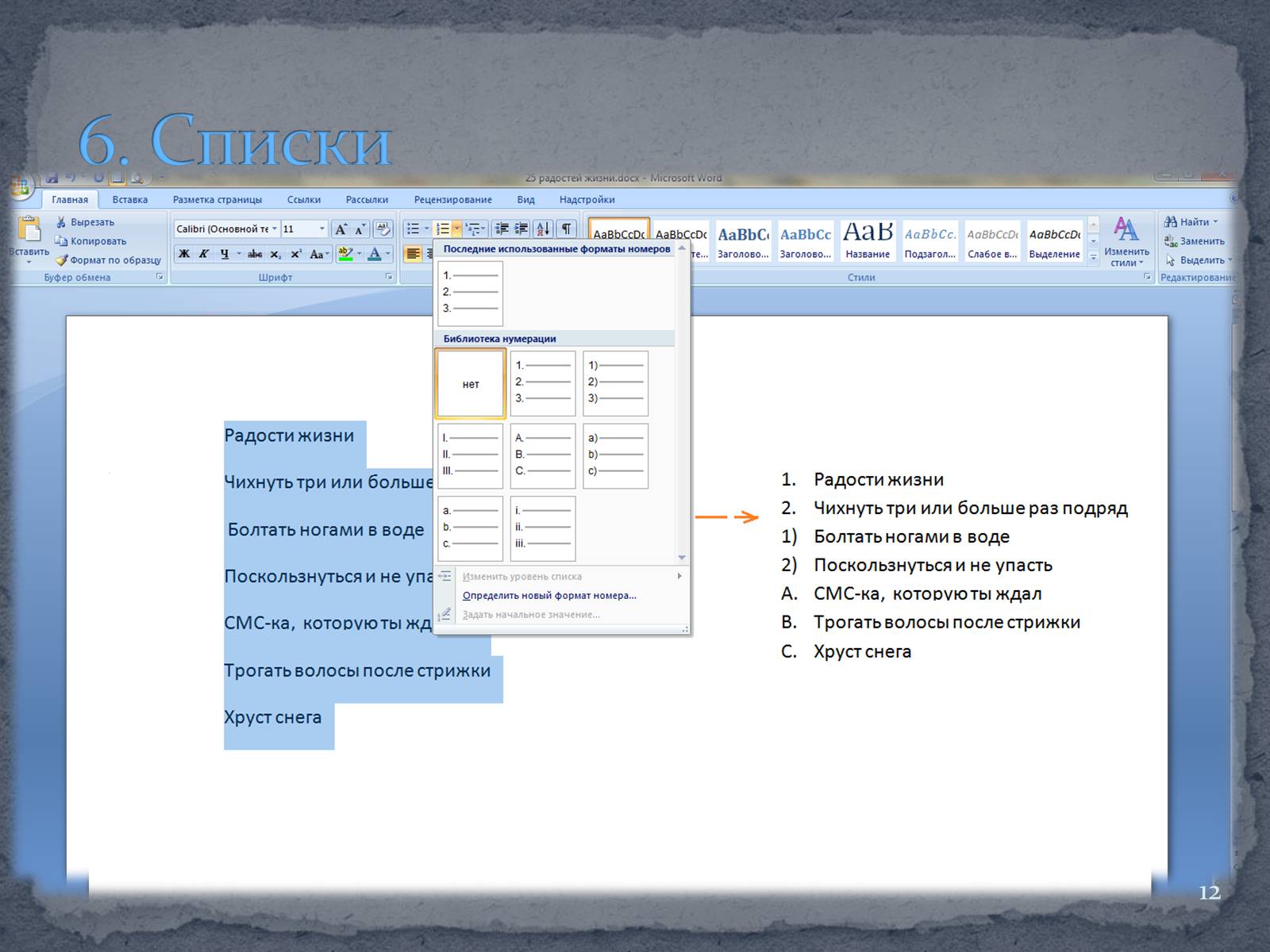Select the a) b) c) numbering format
This screenshot has width=1270, height=952.
click(x=616, y=456)
